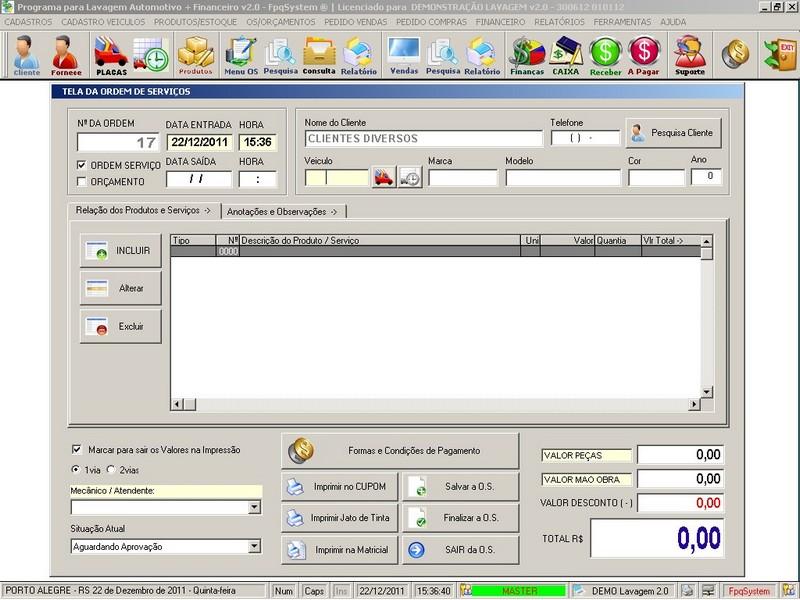Open the Menu OS icon
This screenshot has height=600, width=800.
tap(241, 55)
